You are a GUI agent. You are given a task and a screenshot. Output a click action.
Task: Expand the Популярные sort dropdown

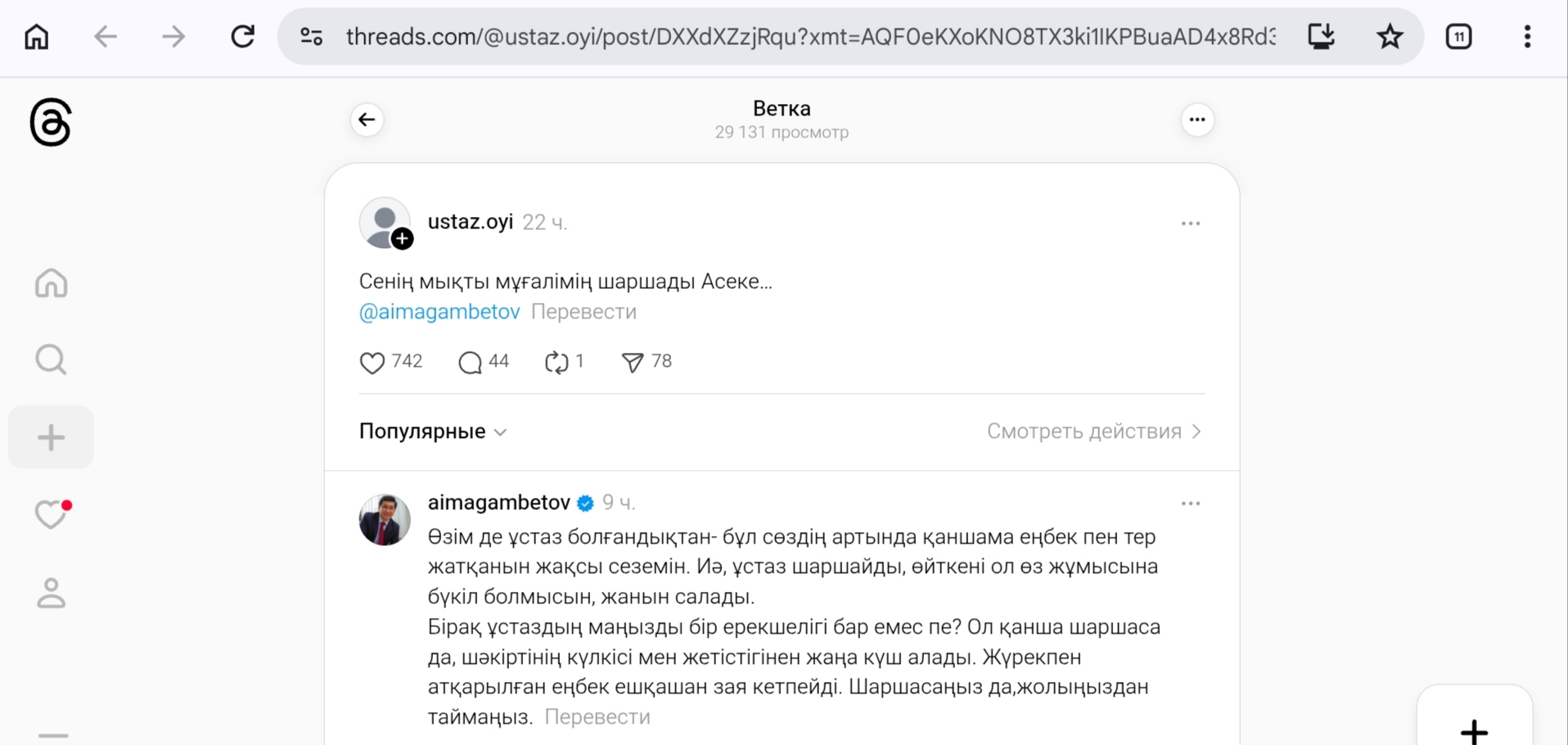pos(433,431)
